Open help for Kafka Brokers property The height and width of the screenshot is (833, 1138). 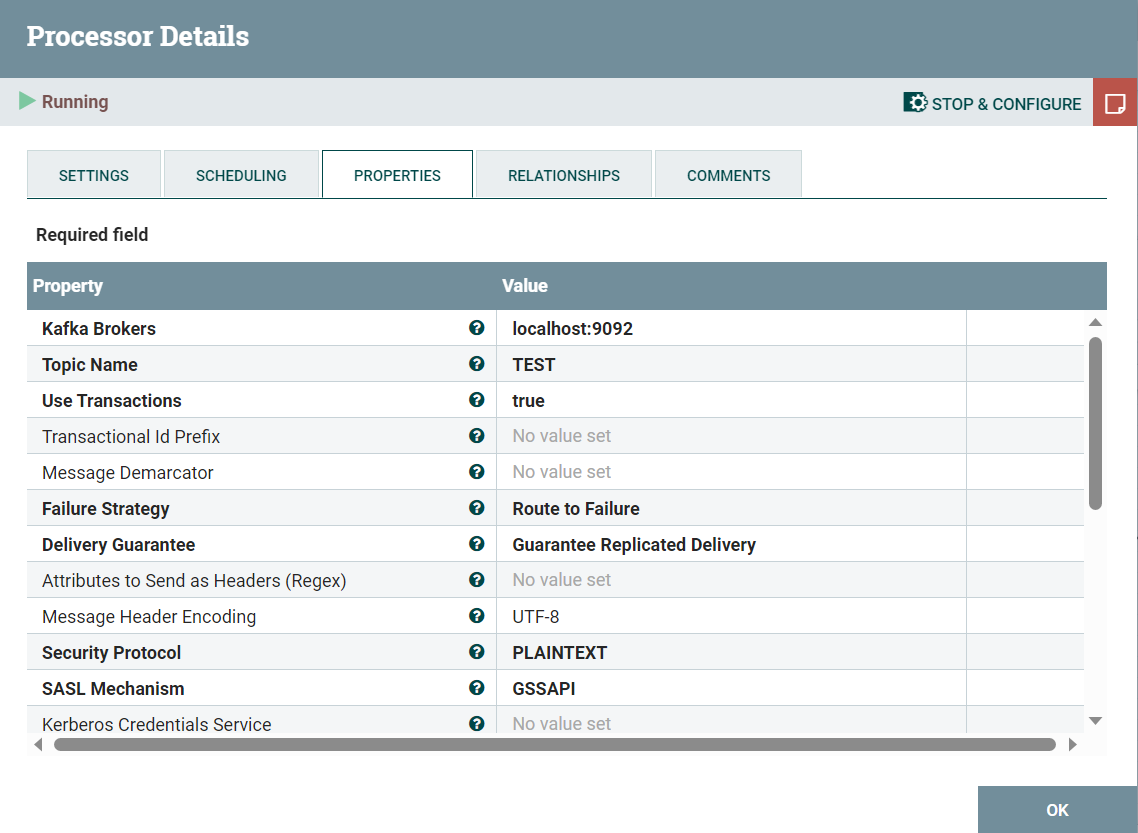[477, 328]
